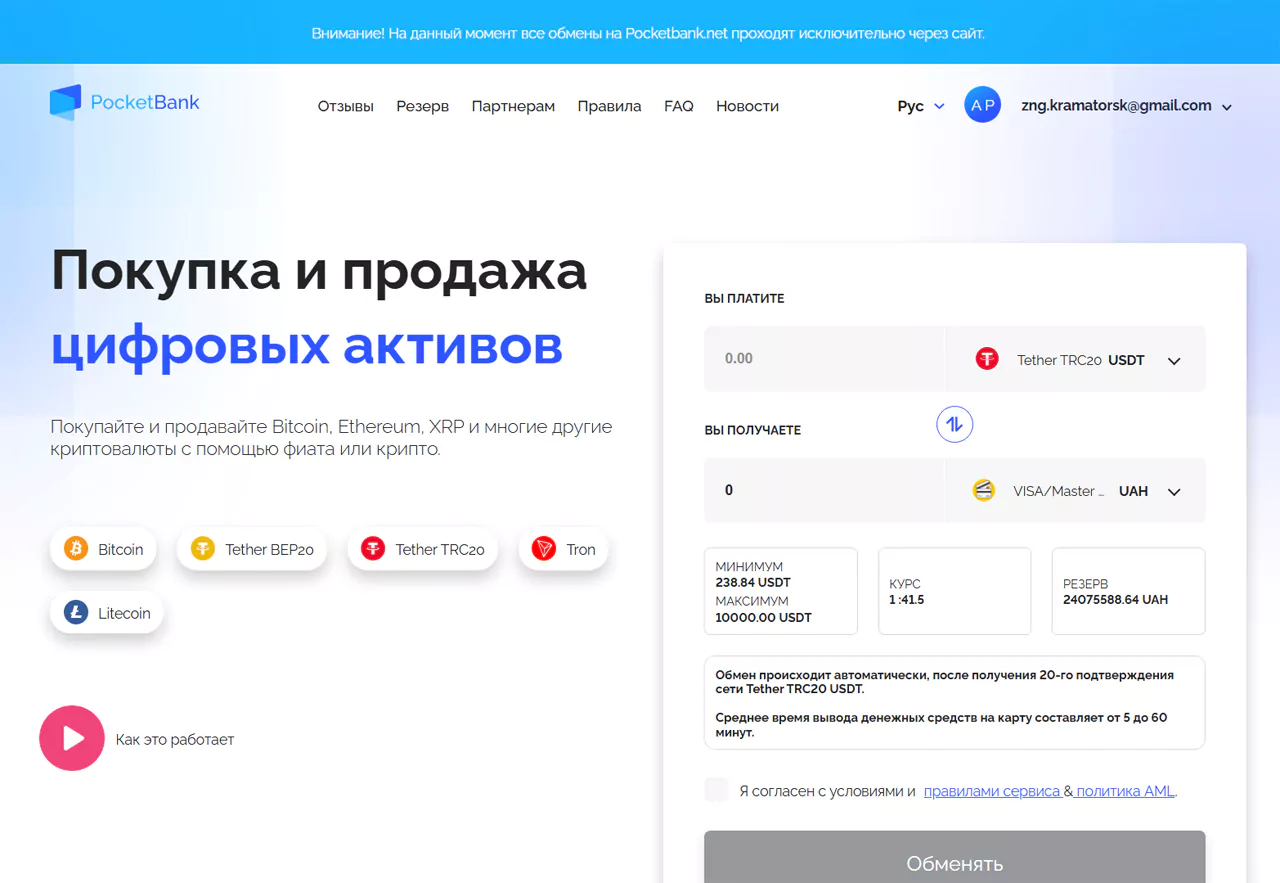
Task: Click the AP avatar icon
Action: [982, 104]
